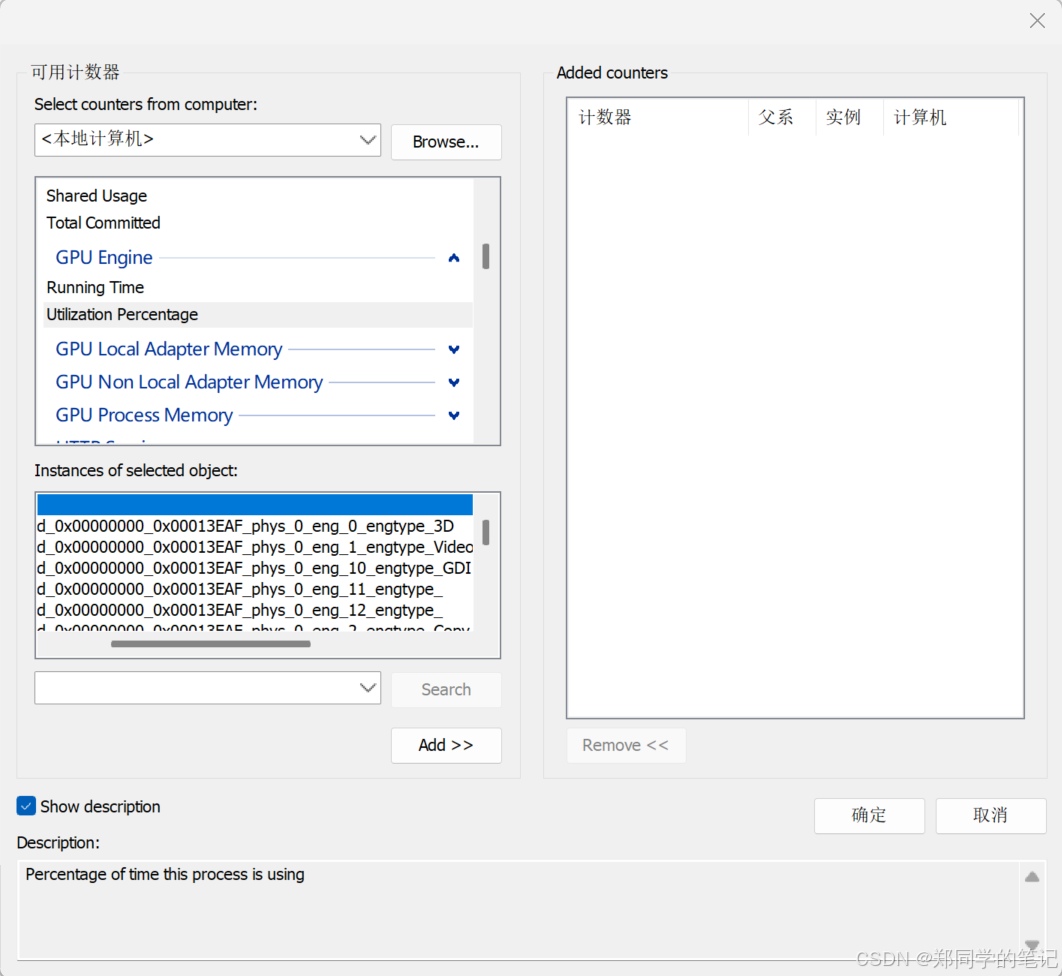Expand GPU Local Adapter Memory group
The image size is (1062, 976).
[x=454, y=349]
